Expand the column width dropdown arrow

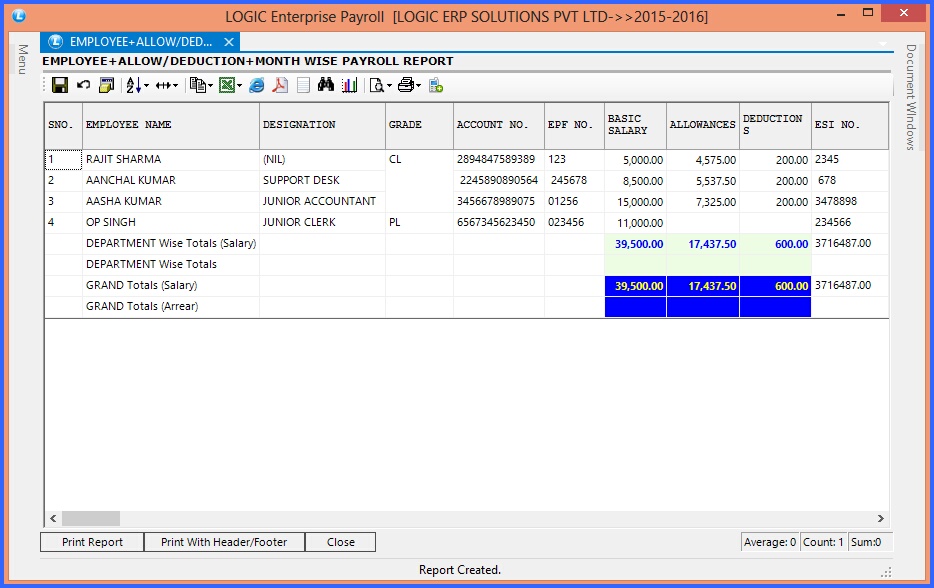176,86
